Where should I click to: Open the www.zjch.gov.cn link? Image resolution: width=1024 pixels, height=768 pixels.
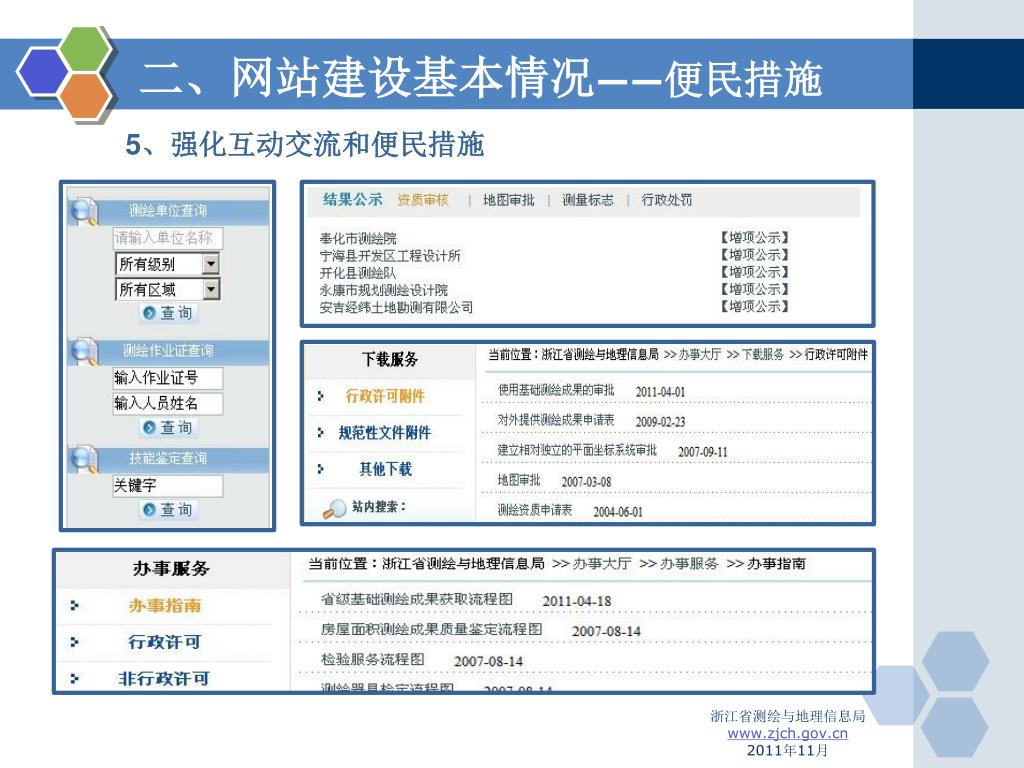coord(788,733)
